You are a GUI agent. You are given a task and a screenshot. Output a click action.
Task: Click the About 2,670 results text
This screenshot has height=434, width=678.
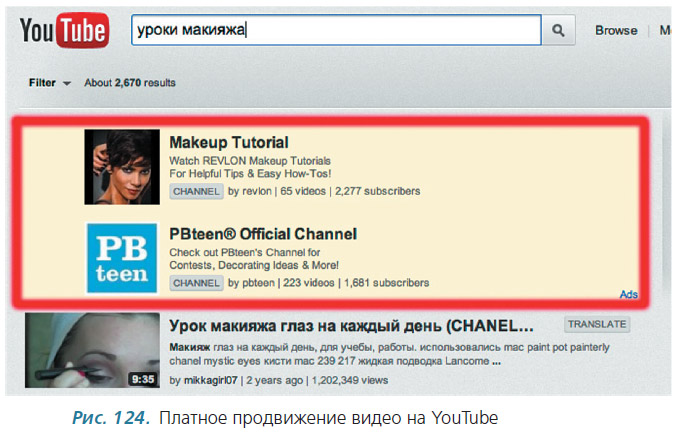click(x=130, y=83)
